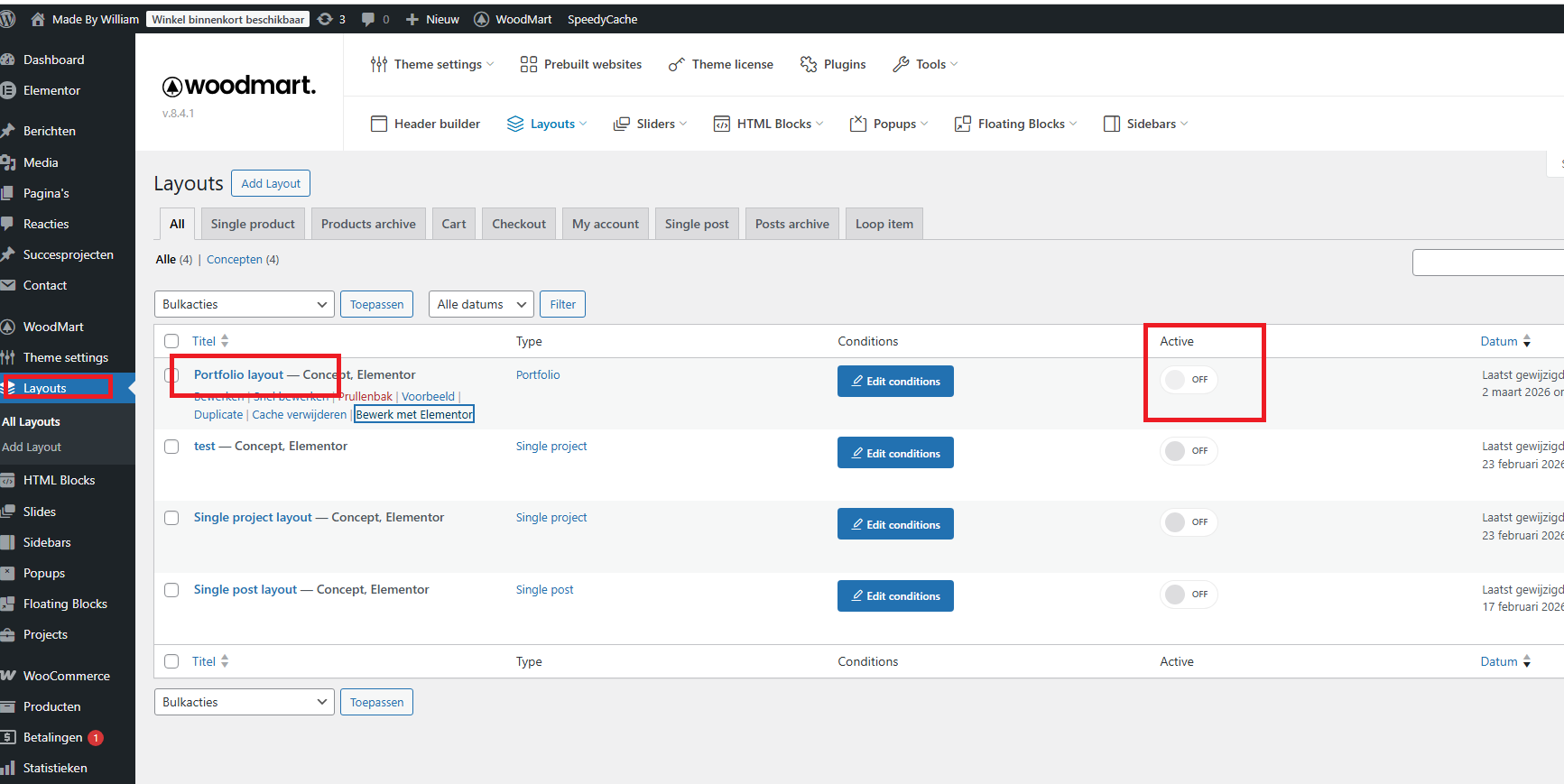Toggle Active switch for Single project layout

click(1189, 522)
